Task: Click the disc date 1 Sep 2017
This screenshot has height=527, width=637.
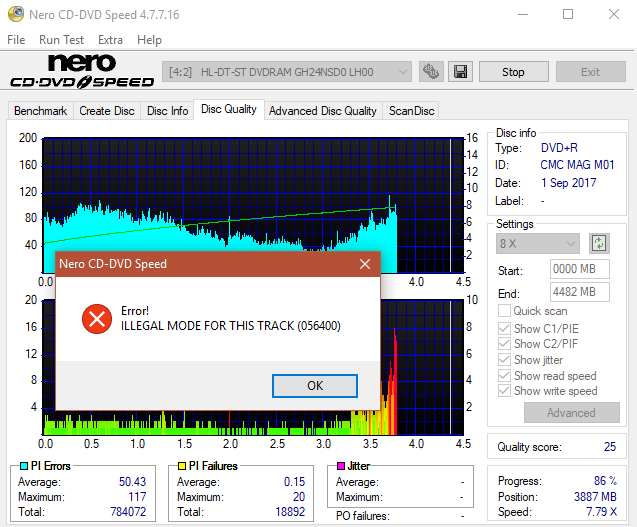Action: click(x=568, y=183)
